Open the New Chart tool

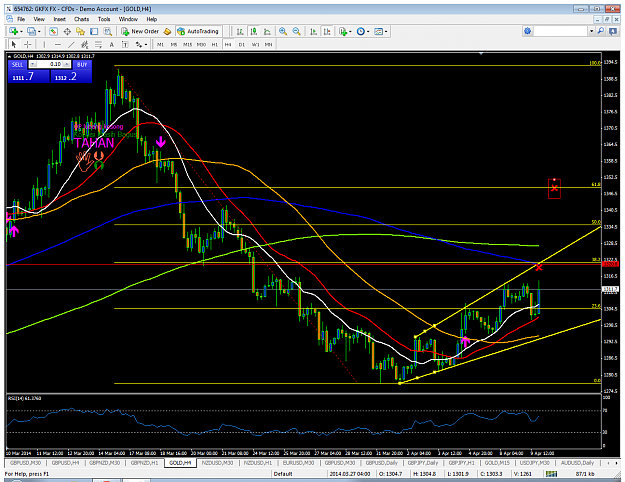pyautogui.click(x=13, y=31)
